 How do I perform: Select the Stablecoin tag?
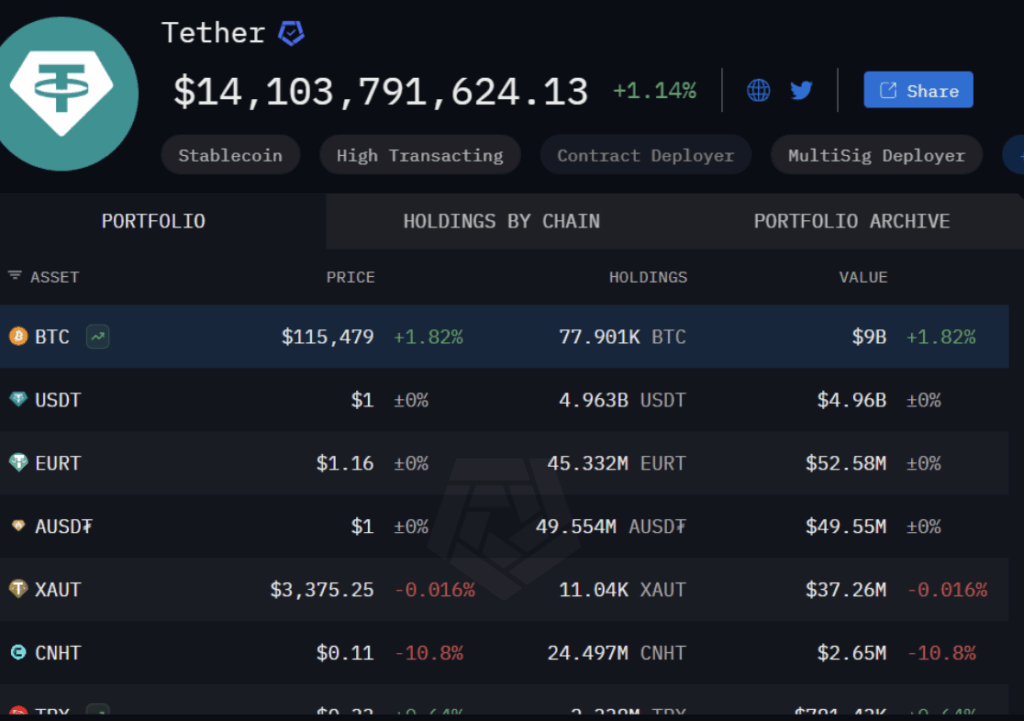pos(230,155)
